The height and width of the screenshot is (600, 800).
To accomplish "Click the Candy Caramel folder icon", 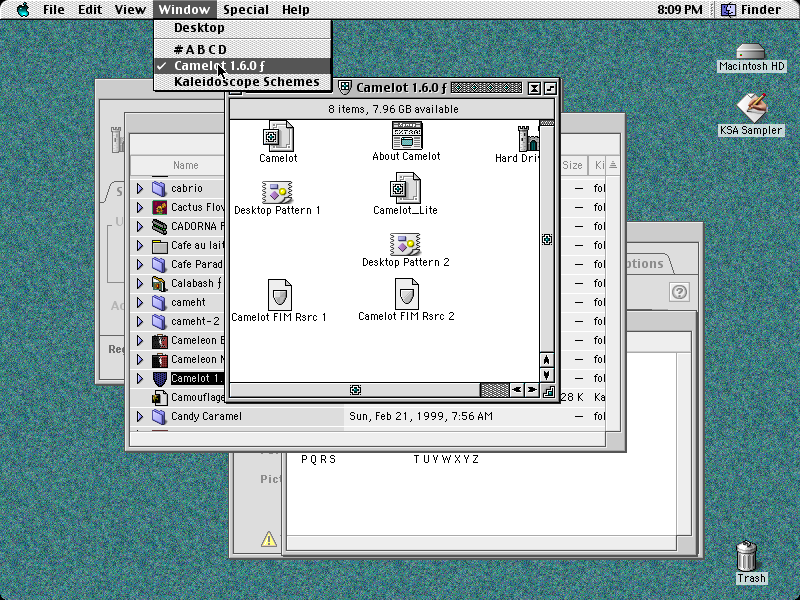I will (159, 416).
